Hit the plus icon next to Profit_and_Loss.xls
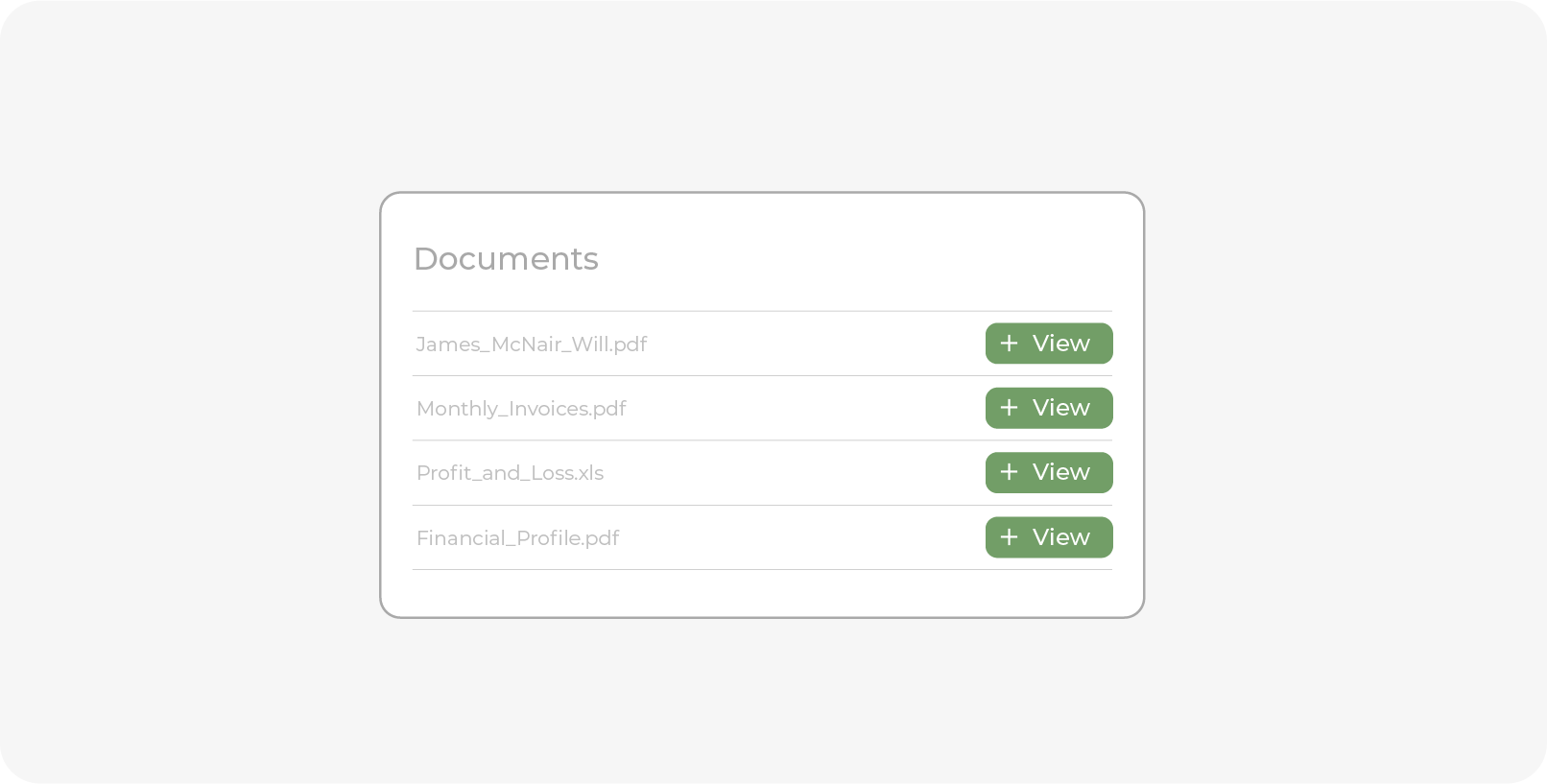This screenshot has height=784, width=1547. [x=1009, y=472]
